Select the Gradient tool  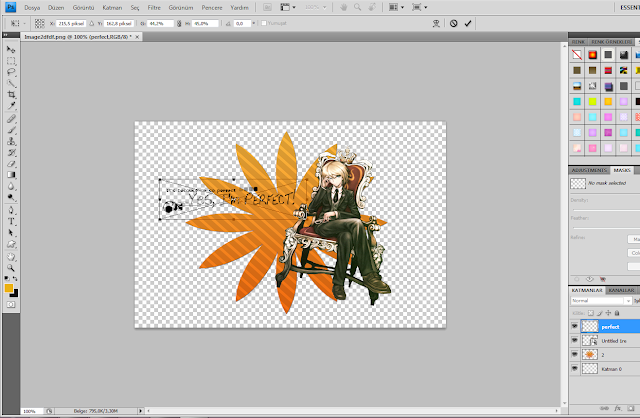[11, 175]
